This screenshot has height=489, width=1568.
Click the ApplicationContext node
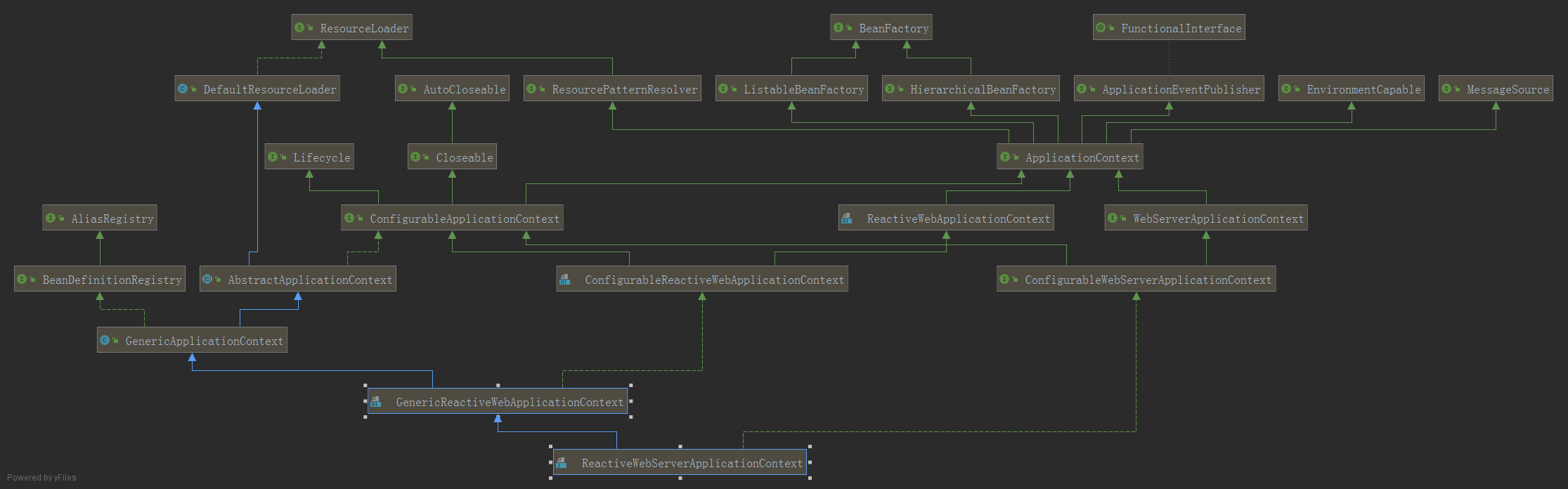[1070, 157]
